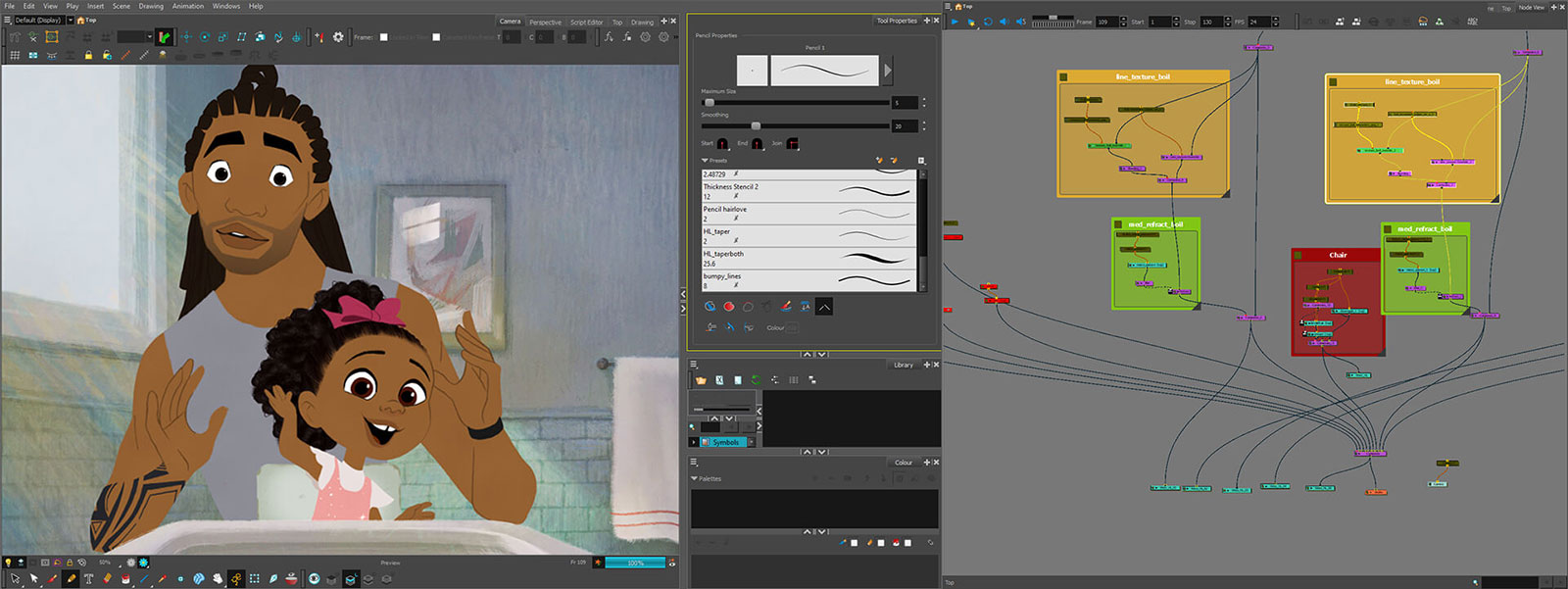The image size is (1568, 589).
Task: Click the Paint Bucket tool
Action: click(126, 579)
